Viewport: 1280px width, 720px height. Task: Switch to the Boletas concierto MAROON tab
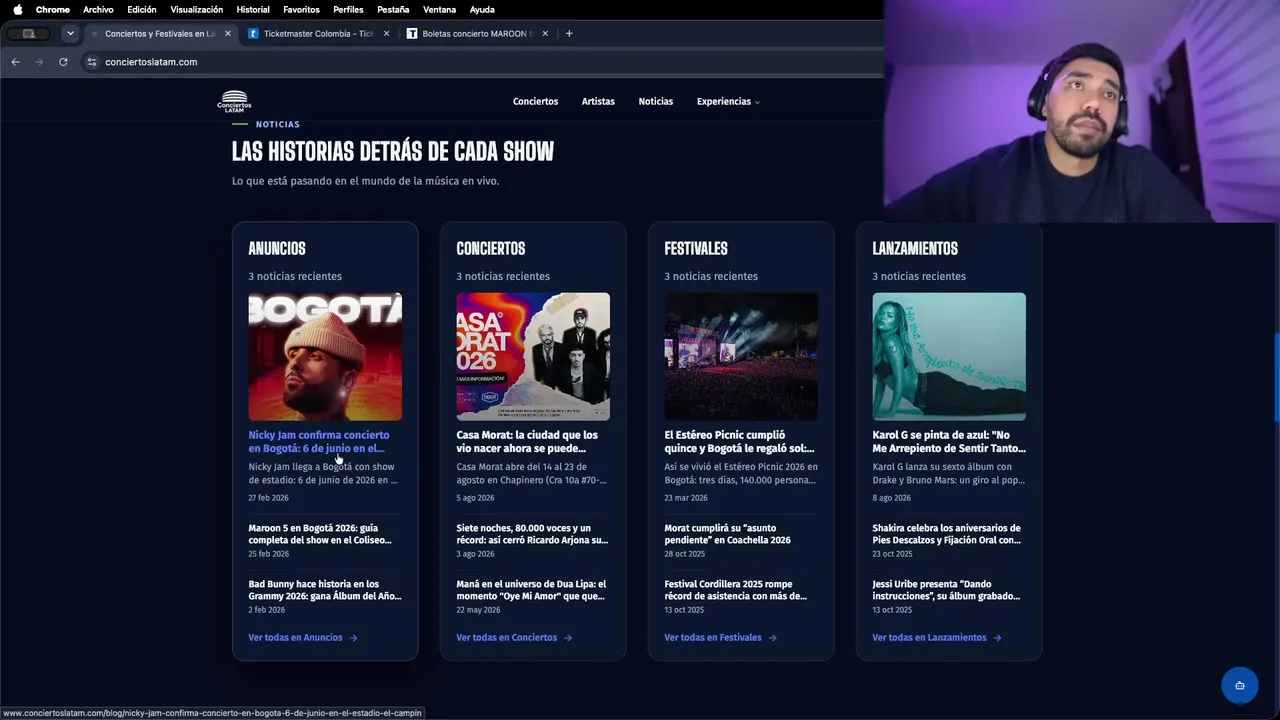point(478,33)
